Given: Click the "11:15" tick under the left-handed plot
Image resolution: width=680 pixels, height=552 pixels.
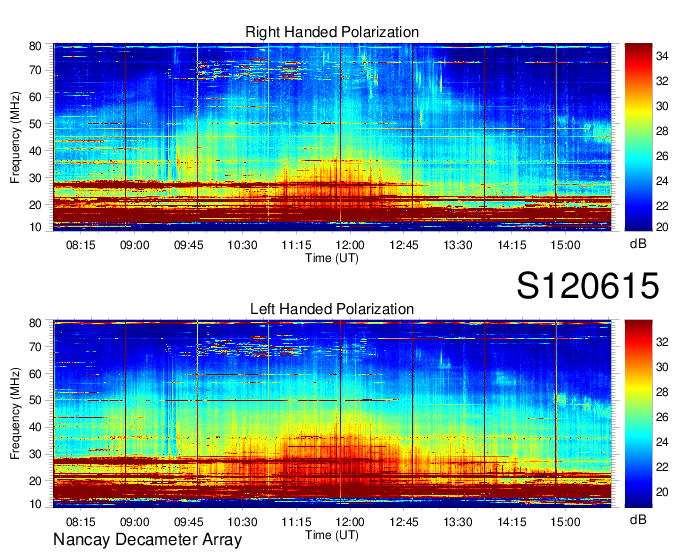Looking at the screenshot, I should (296, 522).
